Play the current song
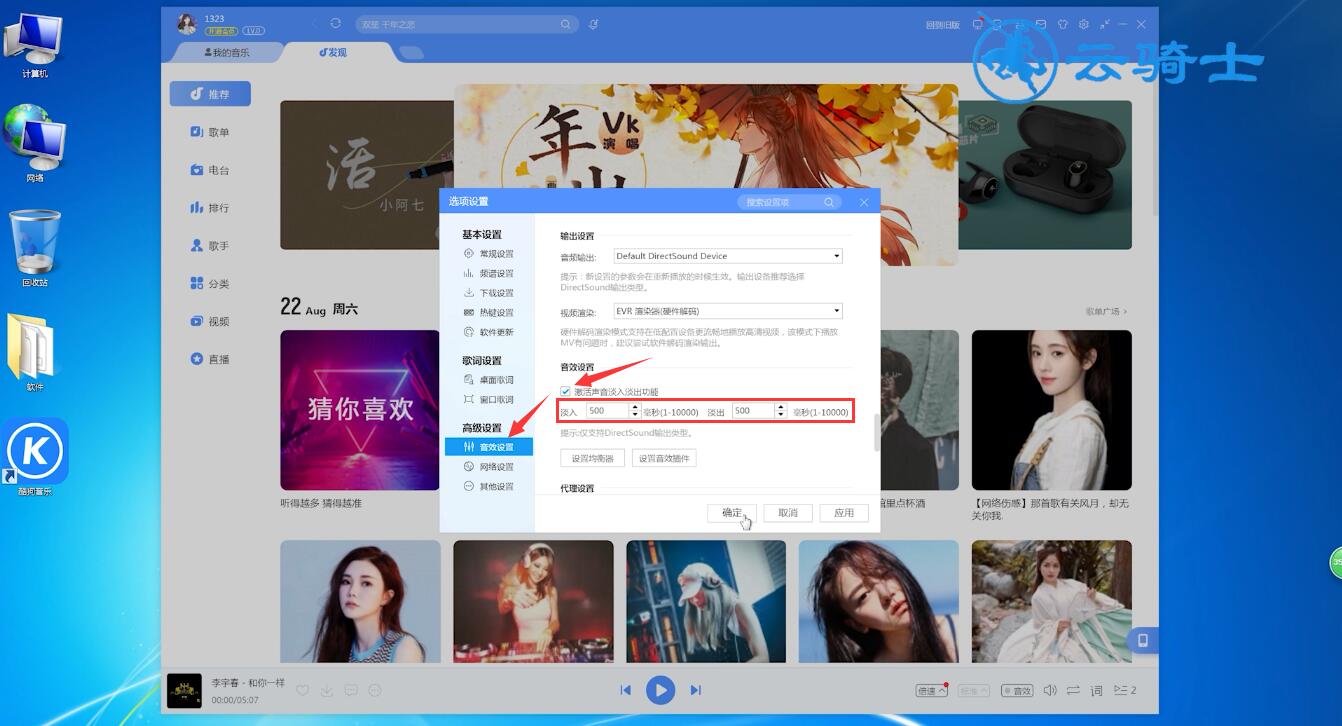1342x726 pixels. click(x=660, y=690)
